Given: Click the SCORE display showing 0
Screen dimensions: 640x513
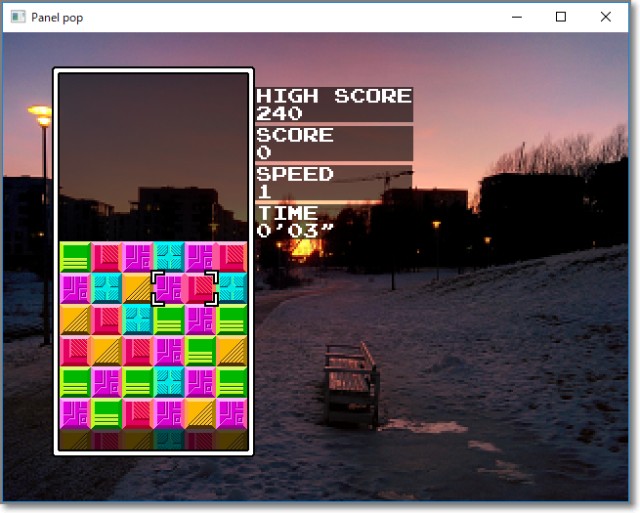Looking at the screenshot, I should pyautogui.click(x=333, y=143).
